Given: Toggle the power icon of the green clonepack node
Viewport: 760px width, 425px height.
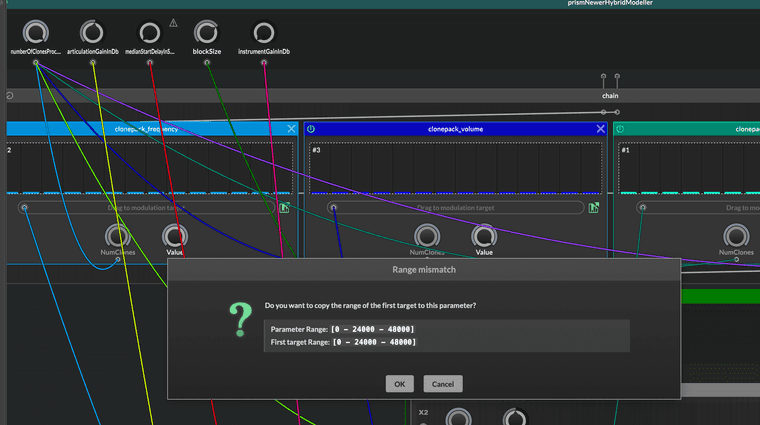Looking at the screenshot, I should (x=620, y=129).
